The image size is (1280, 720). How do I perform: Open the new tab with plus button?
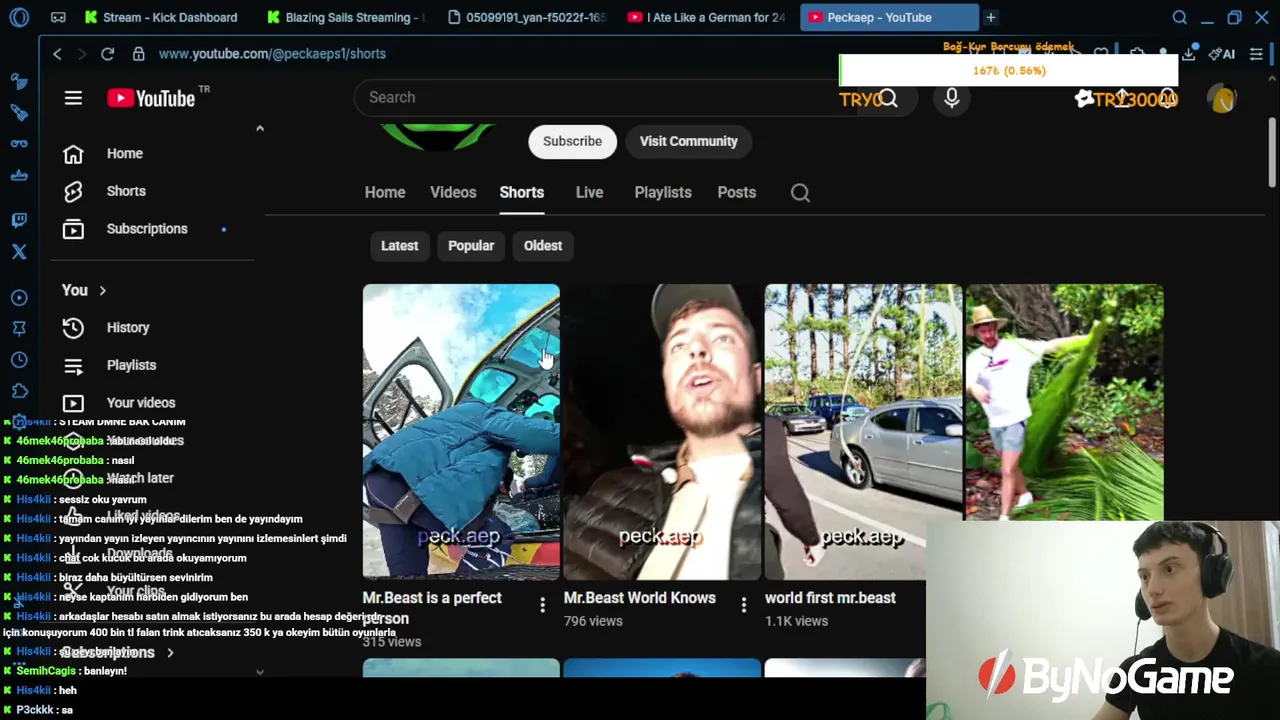click(990, 17)
